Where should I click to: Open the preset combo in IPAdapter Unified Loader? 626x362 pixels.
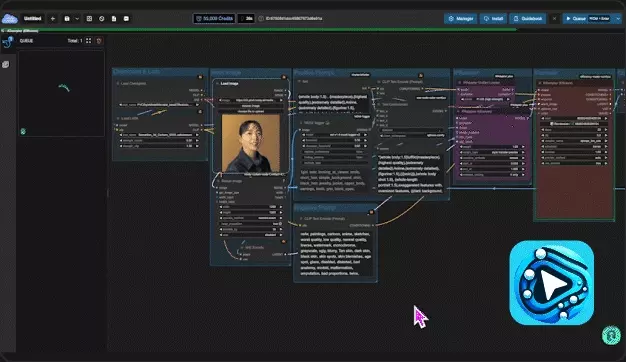tap(486, 99)
